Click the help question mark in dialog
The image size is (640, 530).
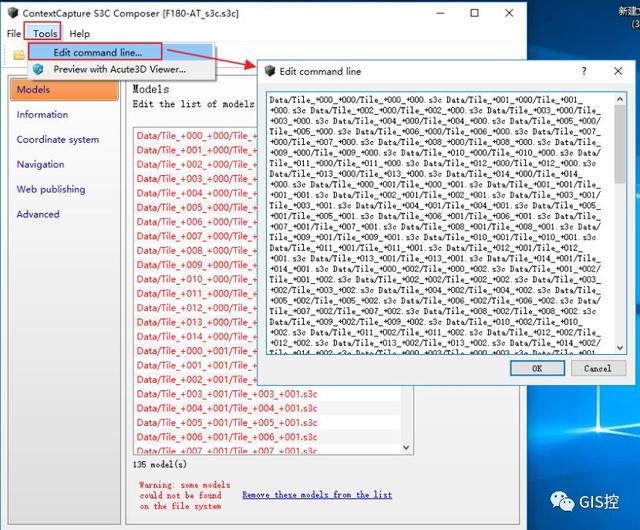tap(584, 71)
